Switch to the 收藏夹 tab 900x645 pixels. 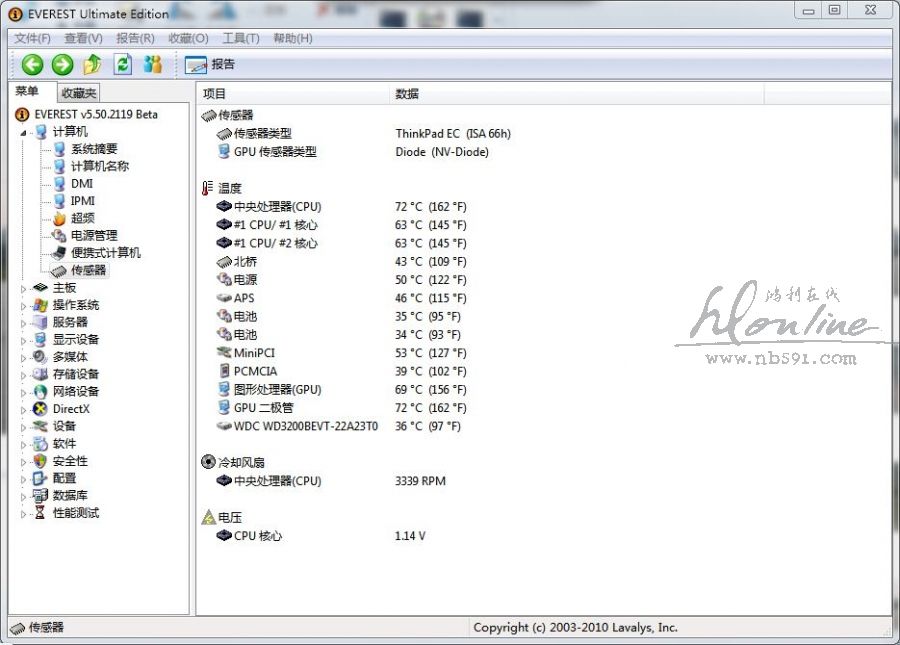[78, 93]
